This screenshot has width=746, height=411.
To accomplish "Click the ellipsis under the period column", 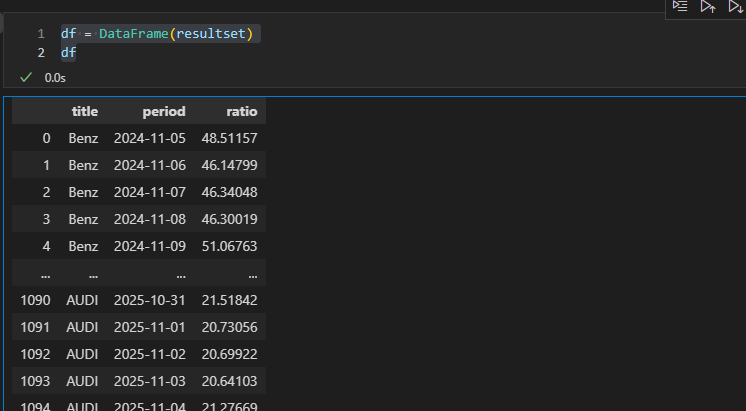I will [x=181, y=274].
